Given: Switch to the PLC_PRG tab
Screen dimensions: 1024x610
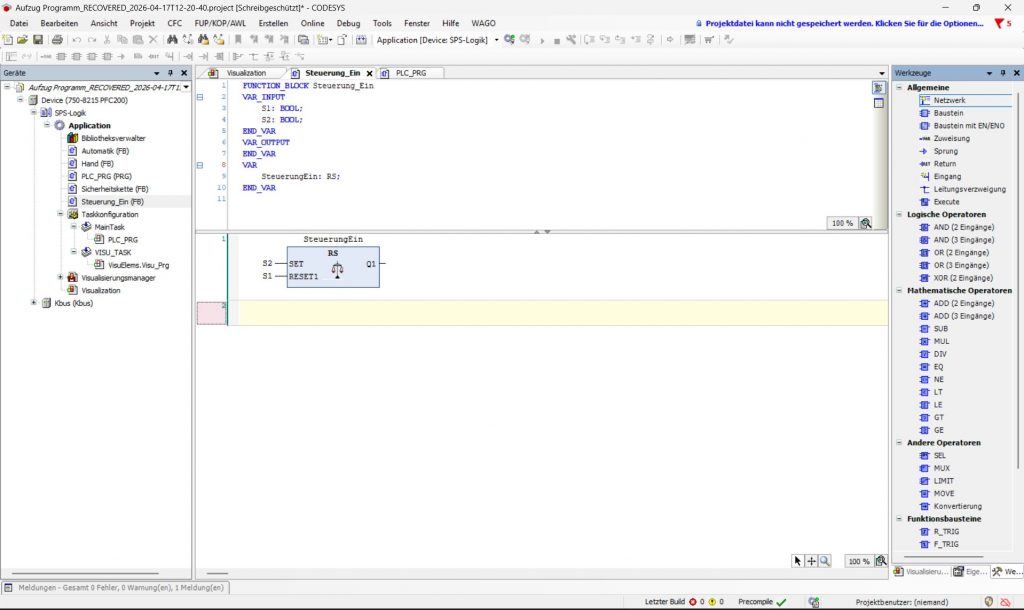Looking at the screenshot, I should tap(410, 73).
